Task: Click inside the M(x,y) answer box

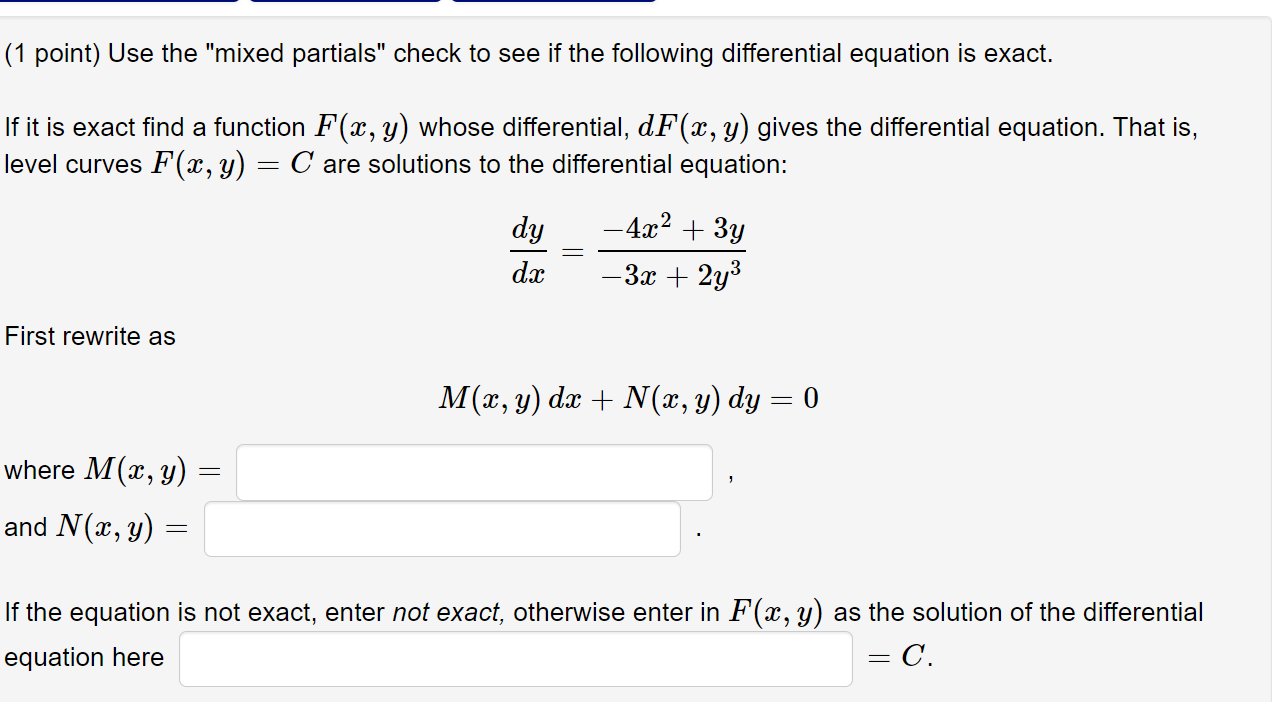Action: 473,471
